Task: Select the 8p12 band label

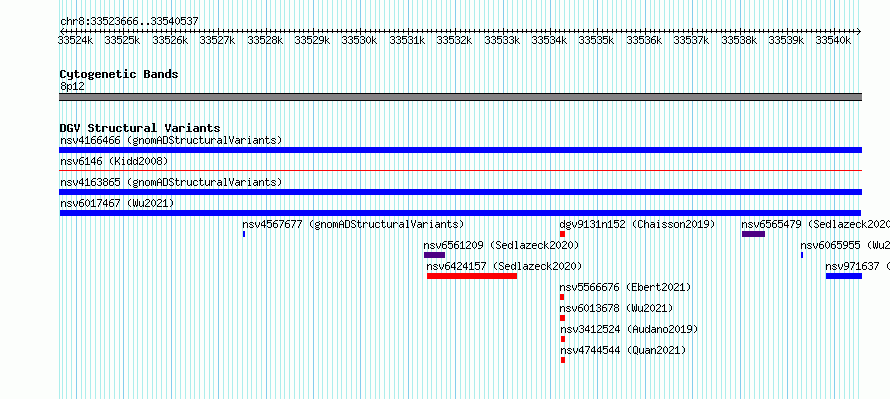Action: tap(72, 86)
